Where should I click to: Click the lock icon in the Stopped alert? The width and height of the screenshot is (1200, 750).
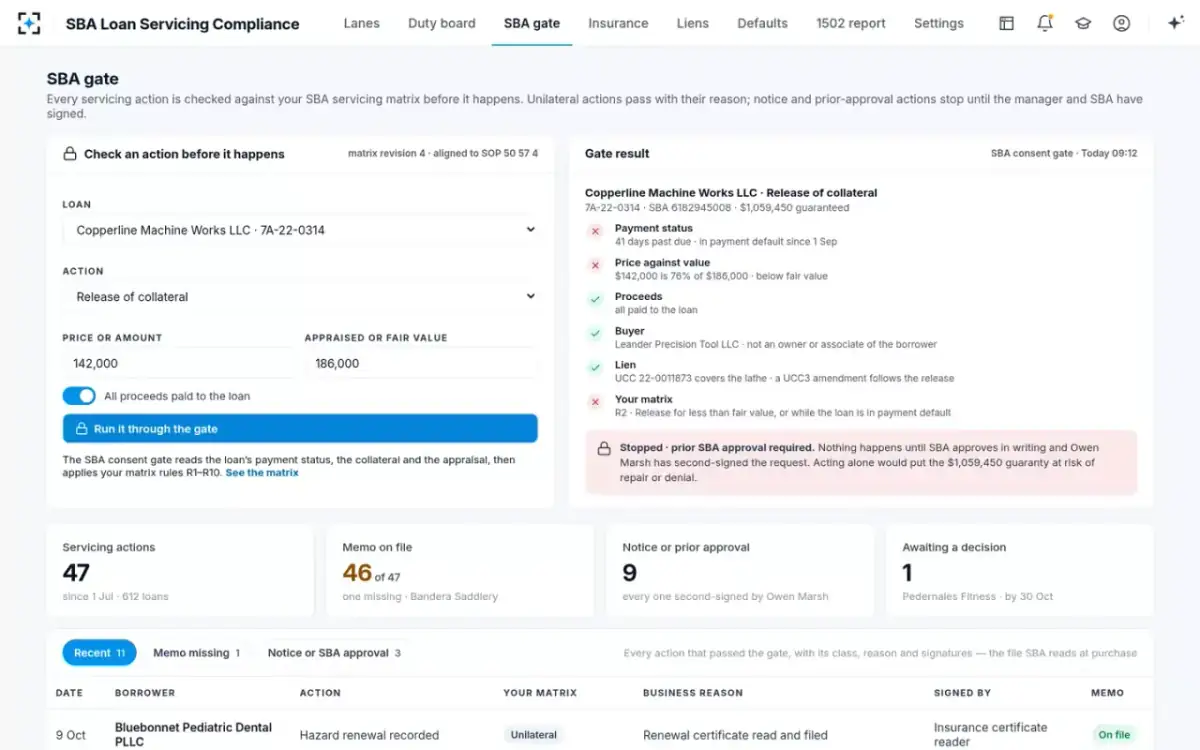click(x=604, y=449)
